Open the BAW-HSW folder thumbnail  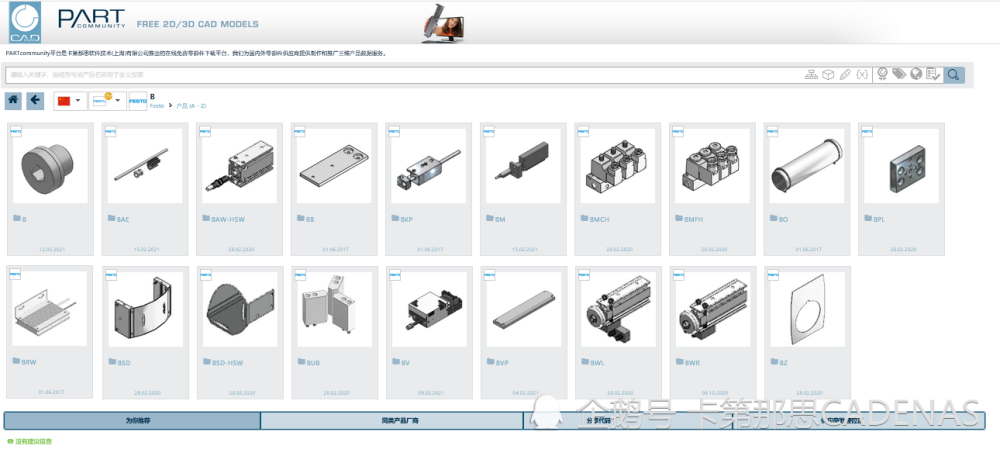point(240,189)
